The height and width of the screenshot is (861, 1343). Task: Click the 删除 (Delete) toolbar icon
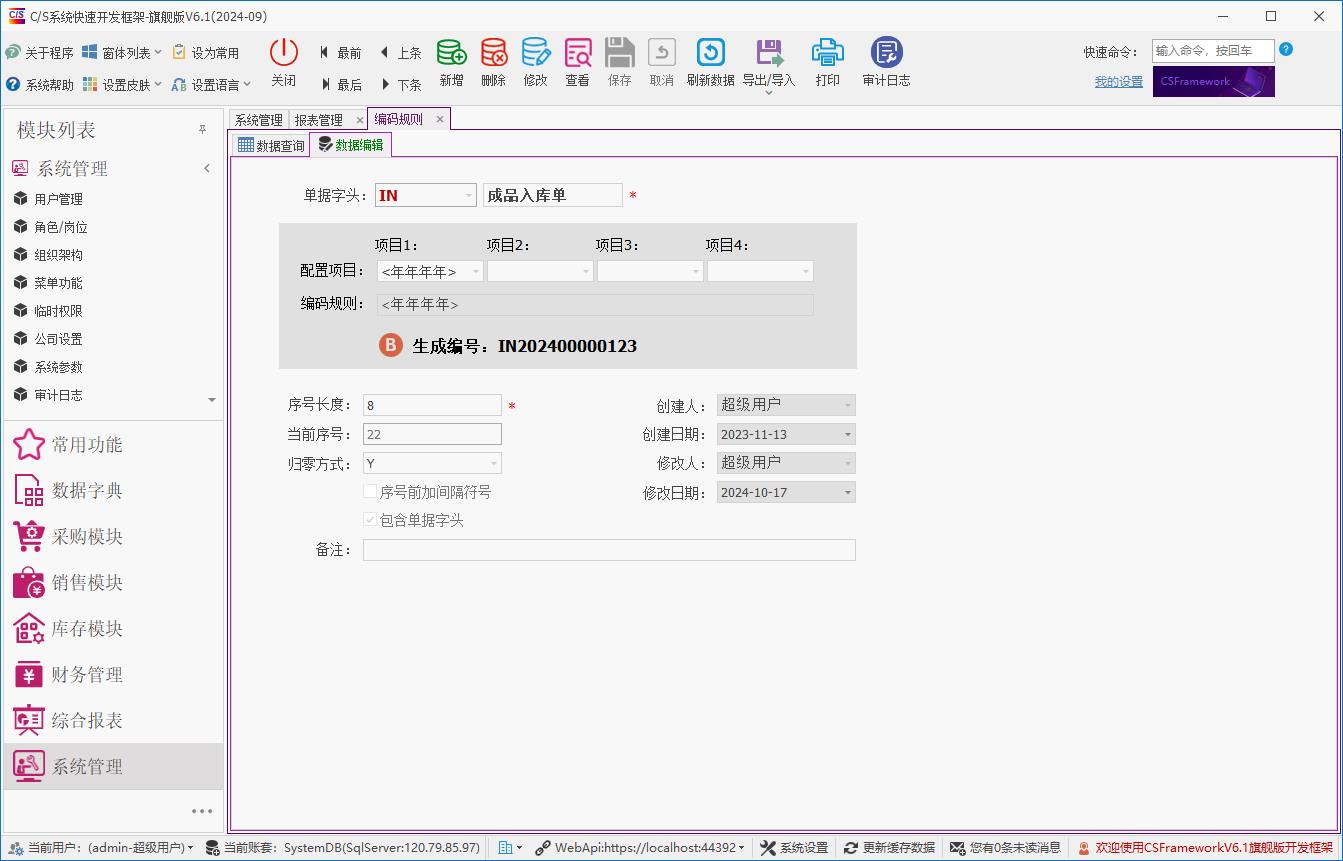pos(493,62)
